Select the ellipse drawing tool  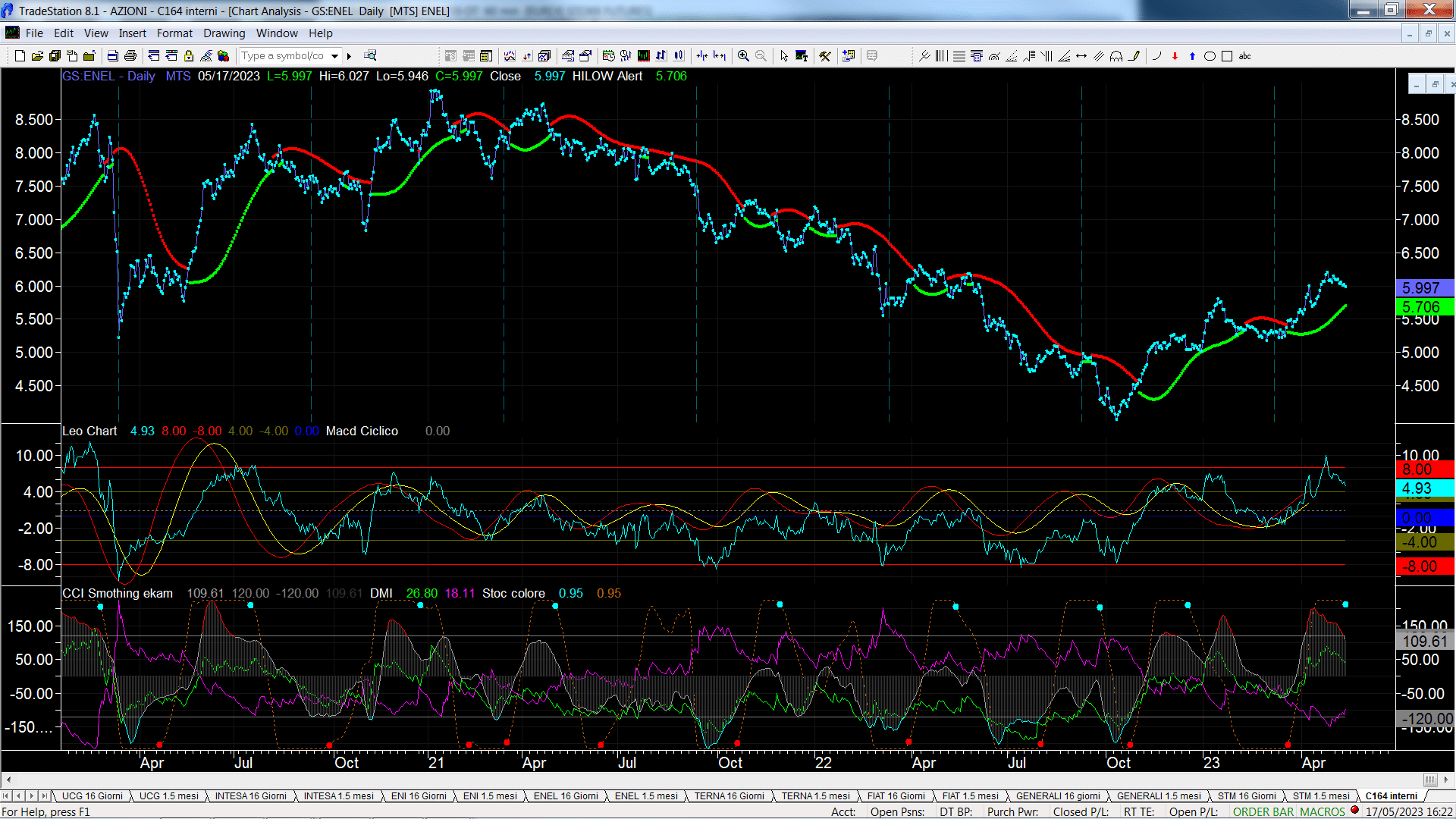[x=1210, y=55]
